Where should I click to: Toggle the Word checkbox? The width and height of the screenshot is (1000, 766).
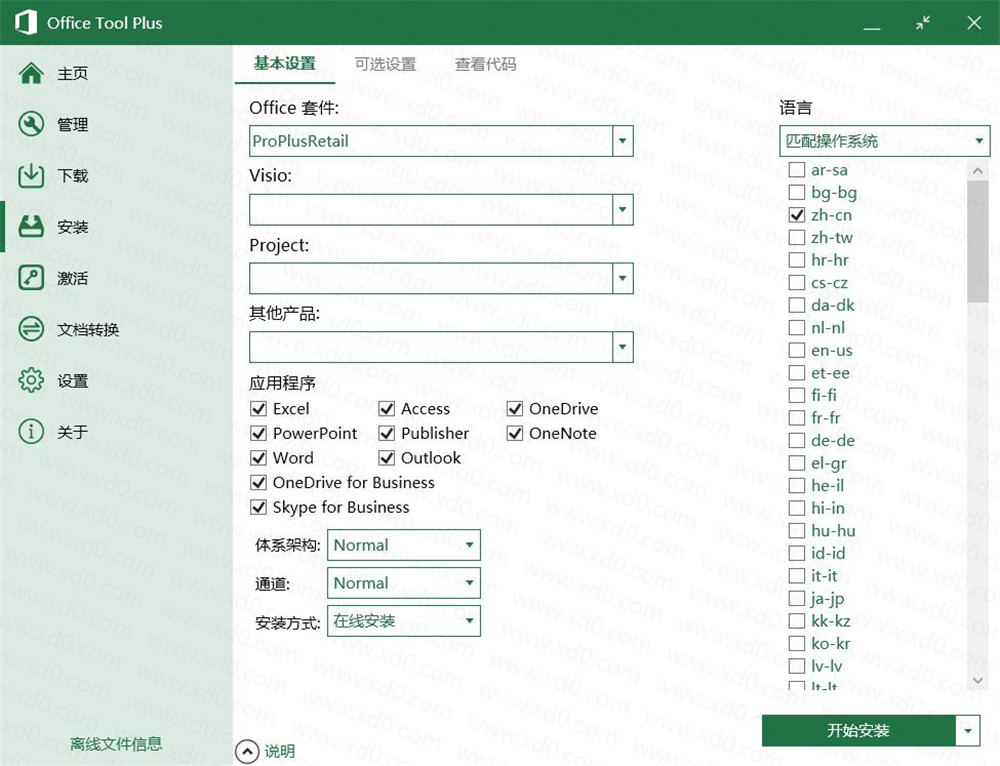(258, 458)
